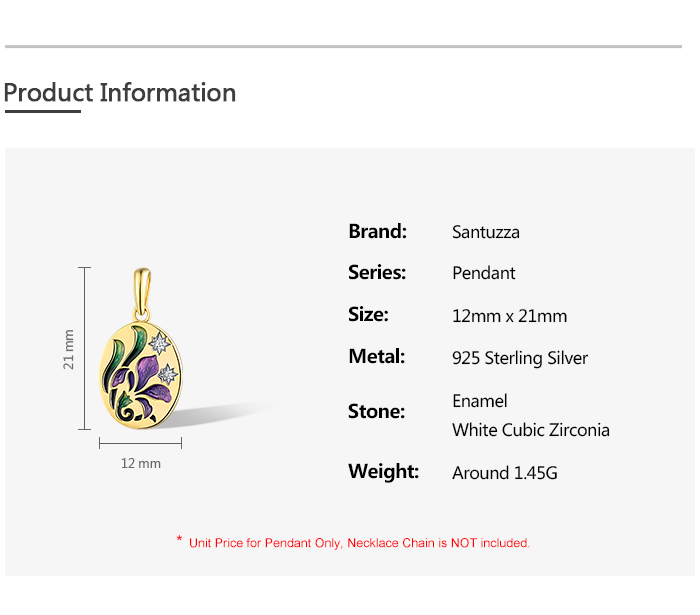Click the "Series:" label
This screenshot has height=615, width=700.
point(376,273)
